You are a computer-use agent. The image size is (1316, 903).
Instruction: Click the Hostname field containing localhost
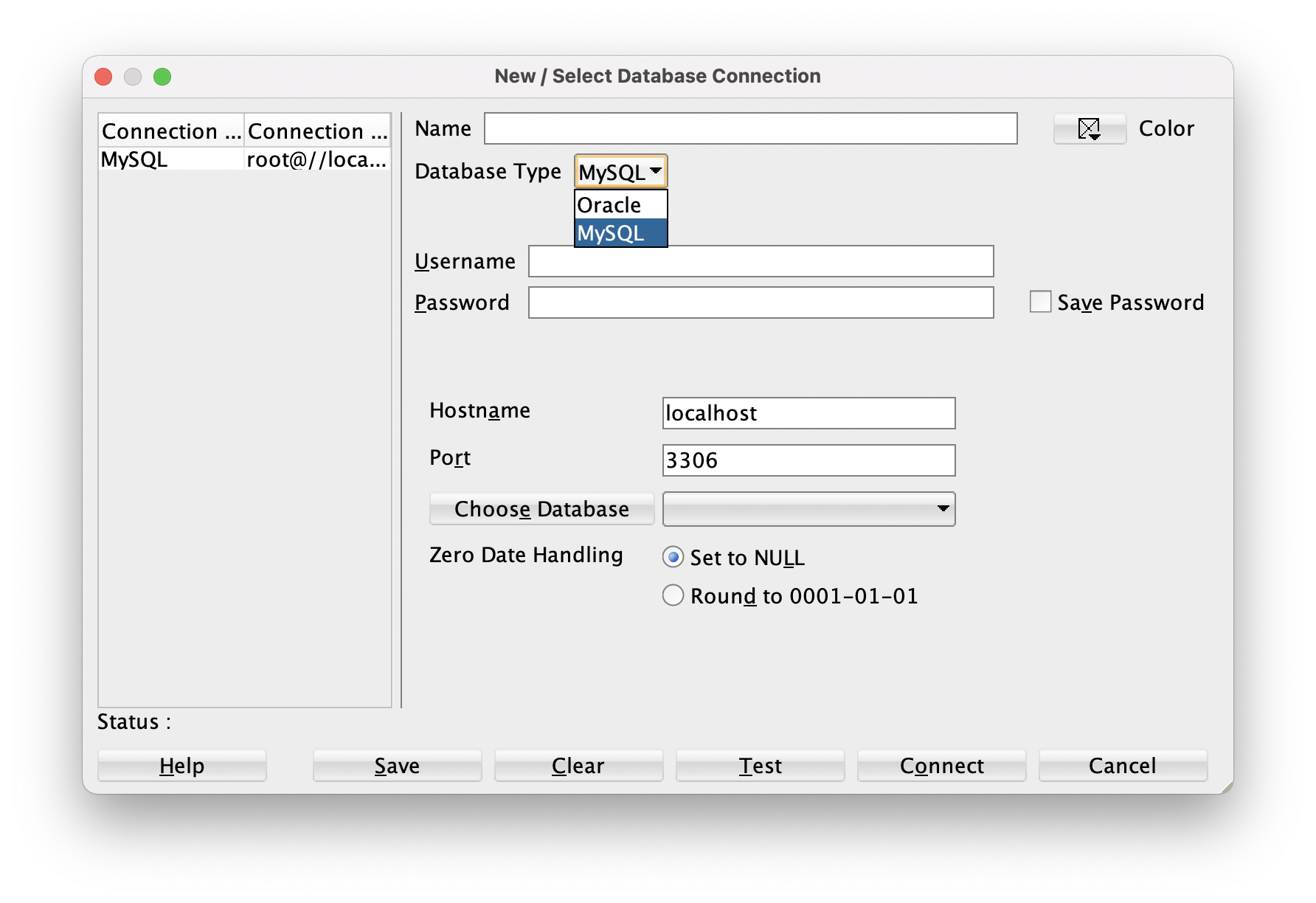coord(808,413)
